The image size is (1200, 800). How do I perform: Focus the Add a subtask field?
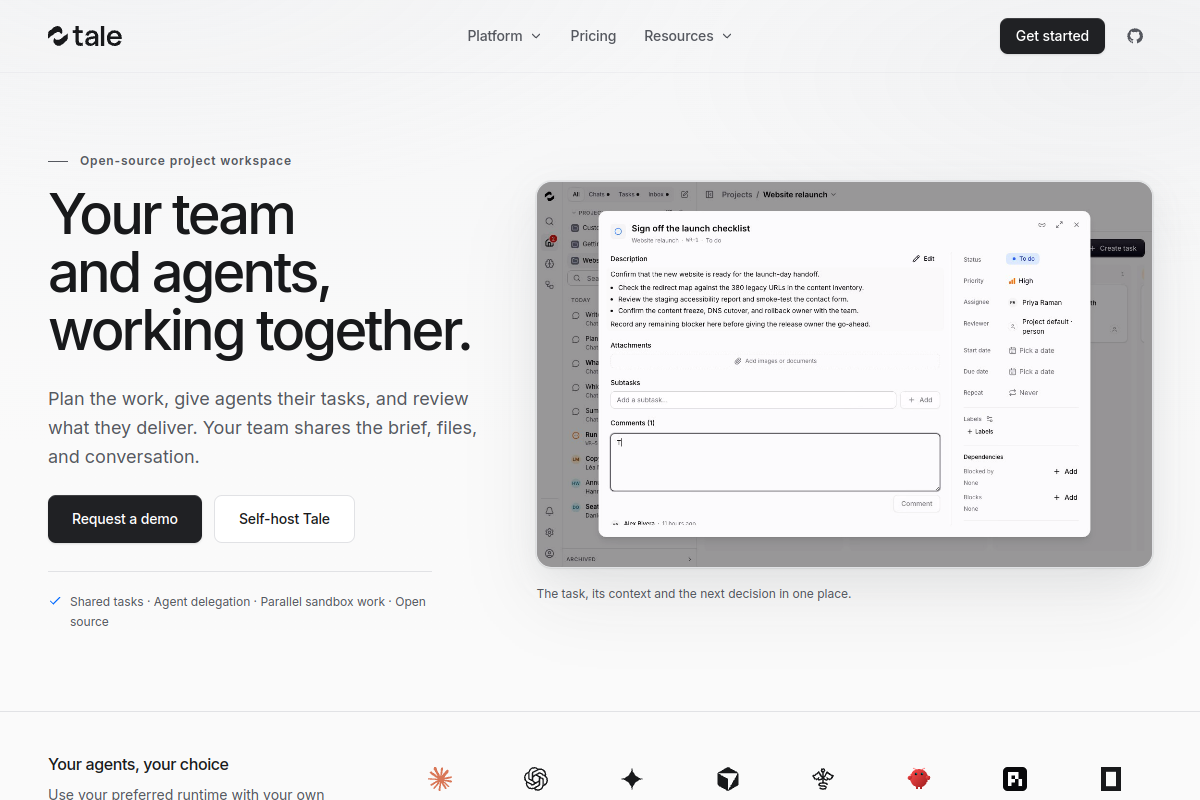click(x=753, y=400)
